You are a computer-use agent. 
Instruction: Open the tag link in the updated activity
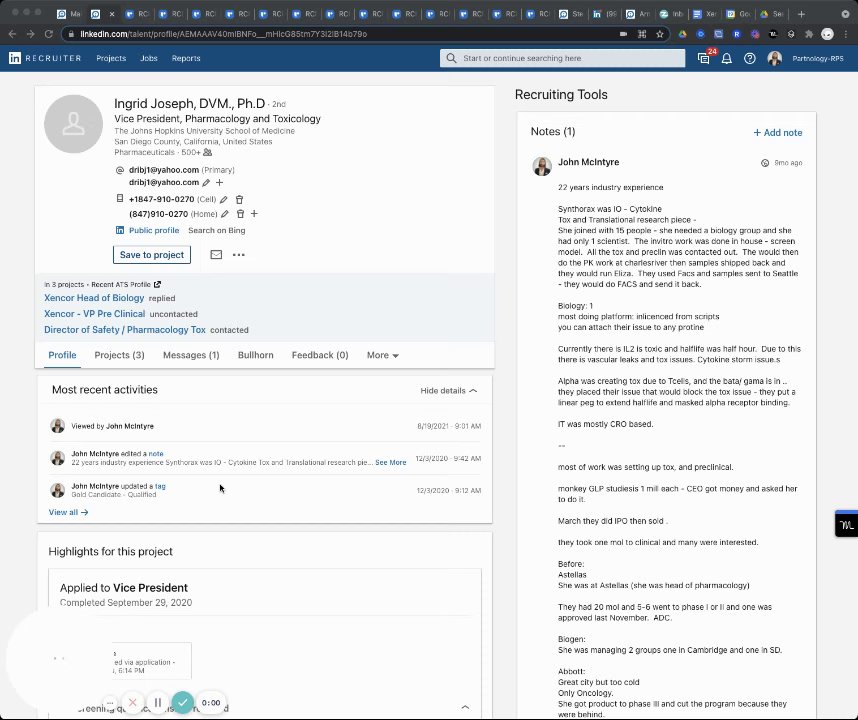(x=160, y=486)
